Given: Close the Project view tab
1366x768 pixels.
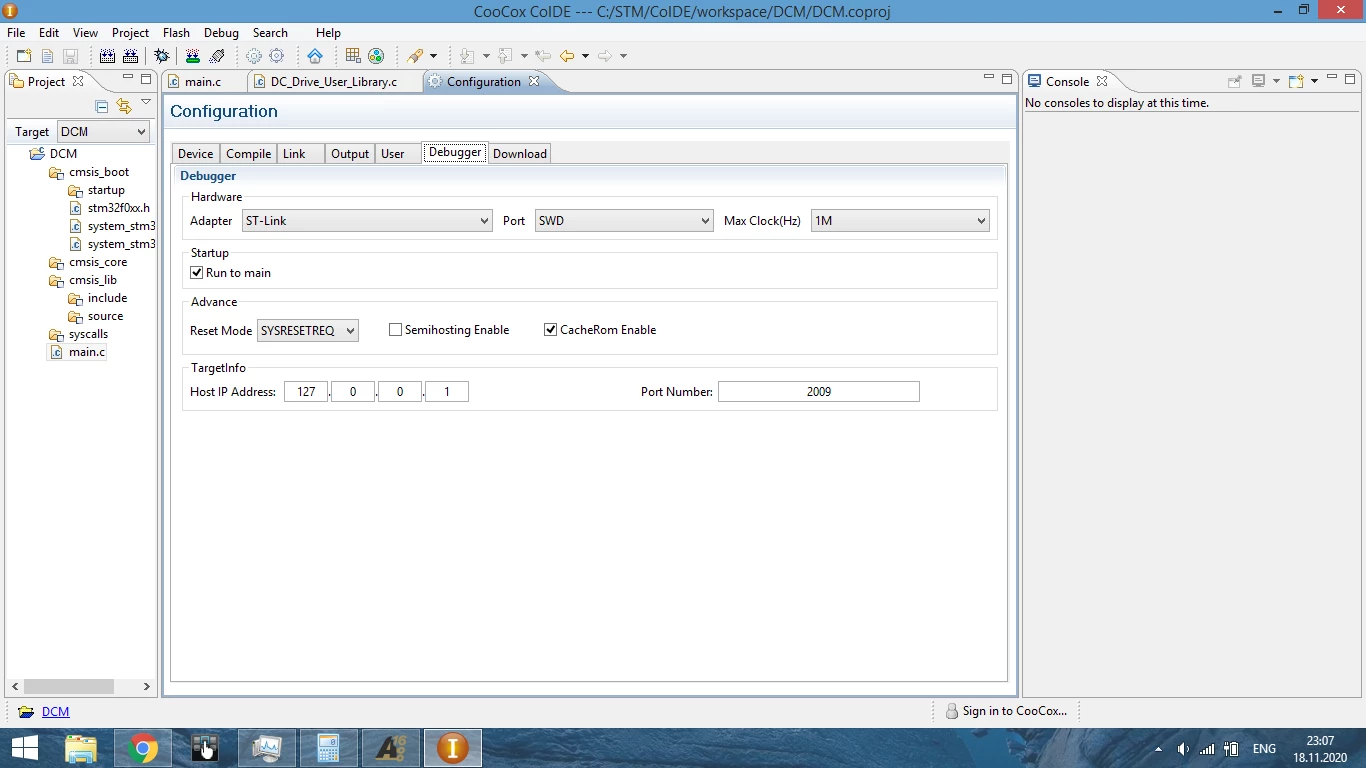Looking at the screenshot, I should (x=78, y=81).
